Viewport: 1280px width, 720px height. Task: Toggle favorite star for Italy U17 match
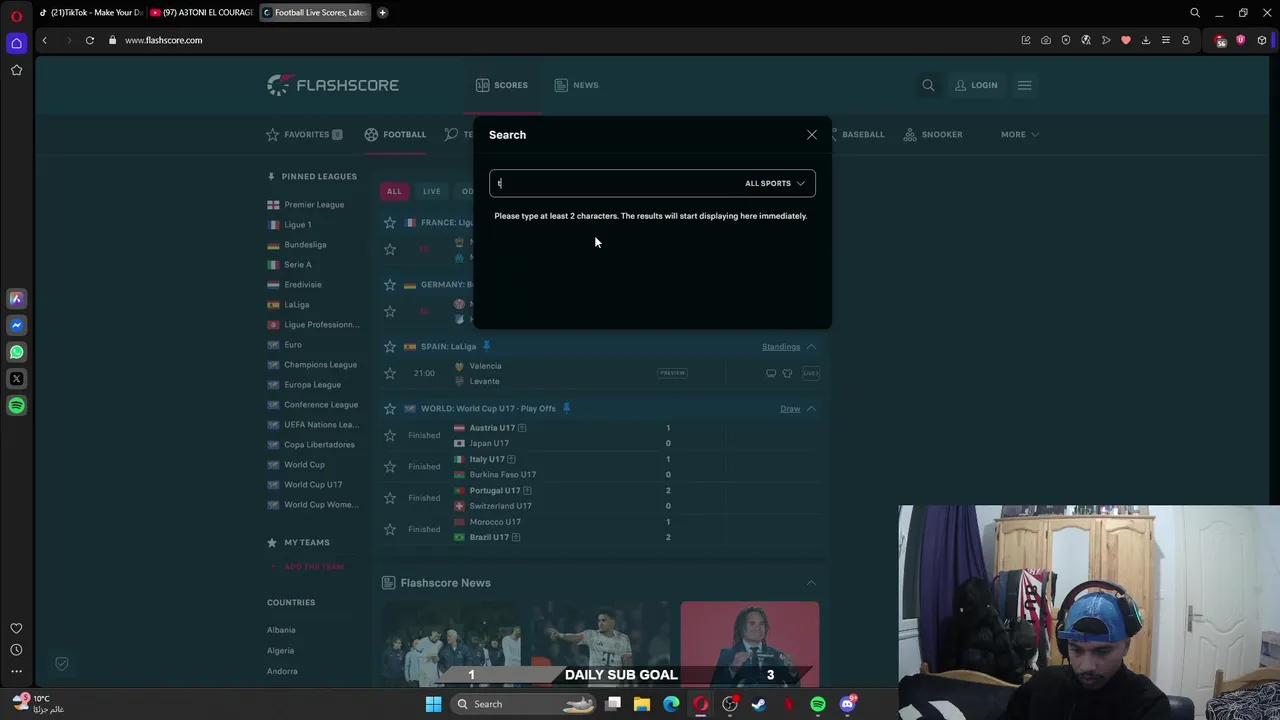(390, 466)
